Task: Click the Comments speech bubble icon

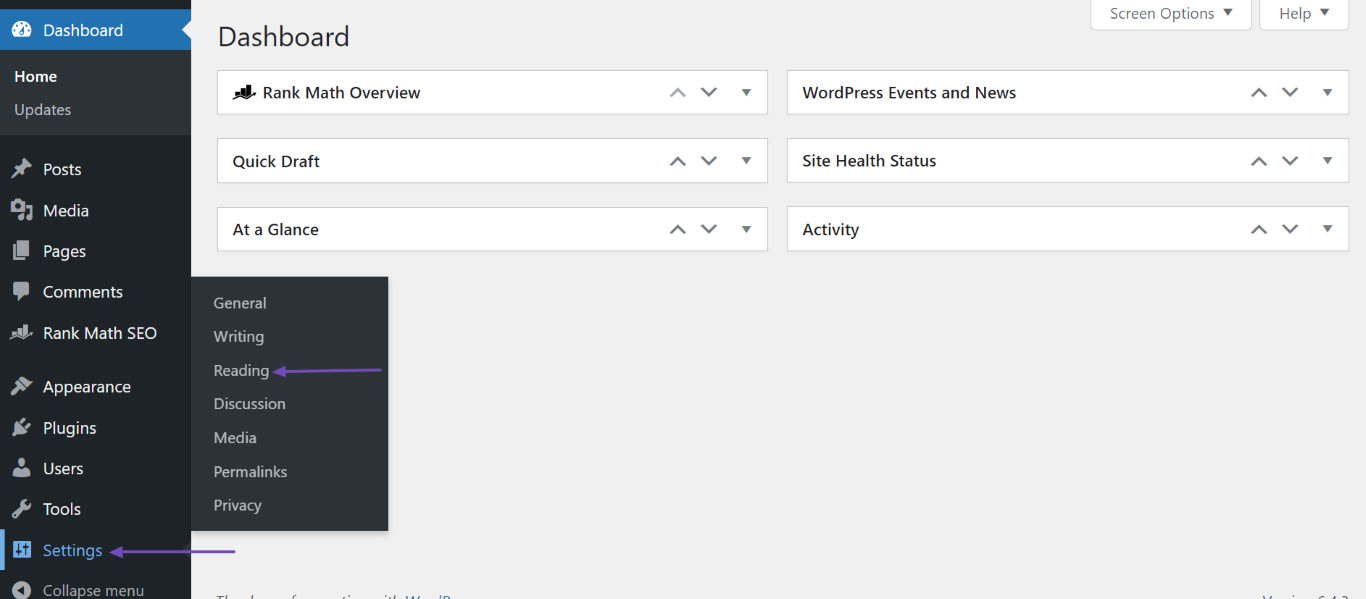Action: pos(21,292)
